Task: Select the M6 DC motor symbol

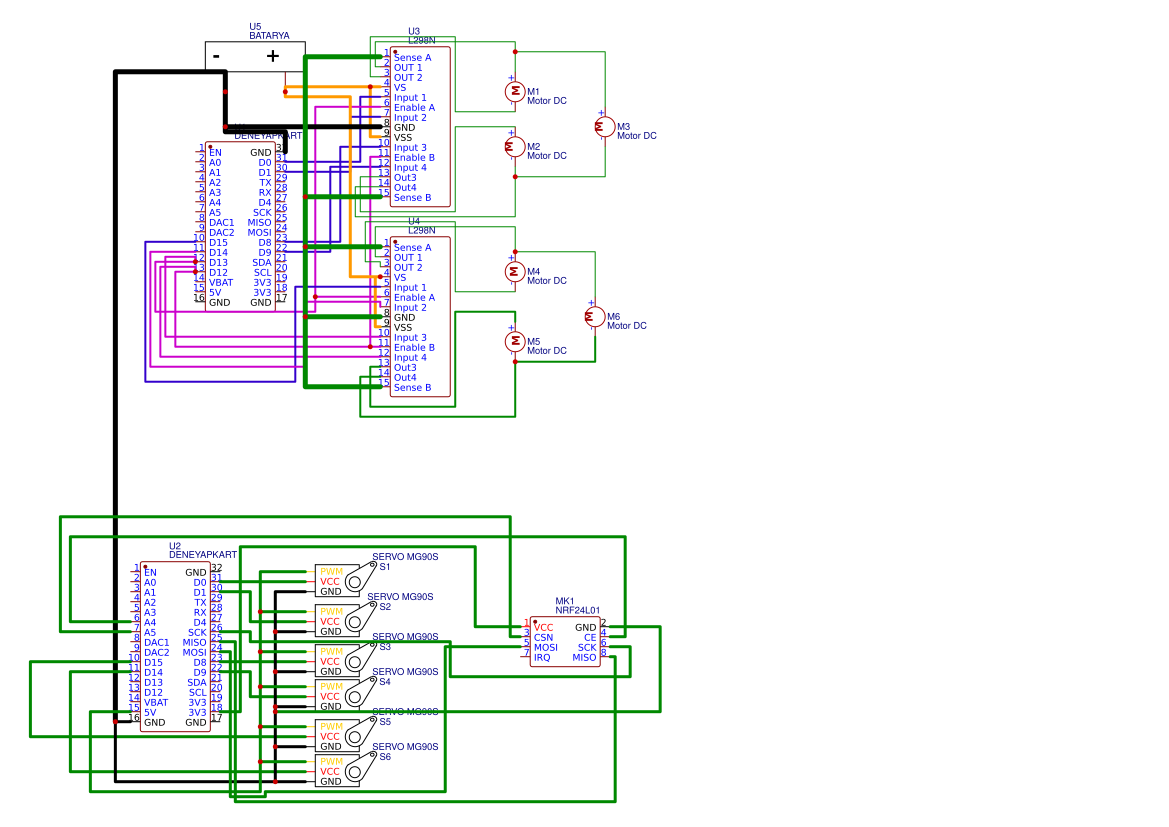Action: tap(594, 317)
